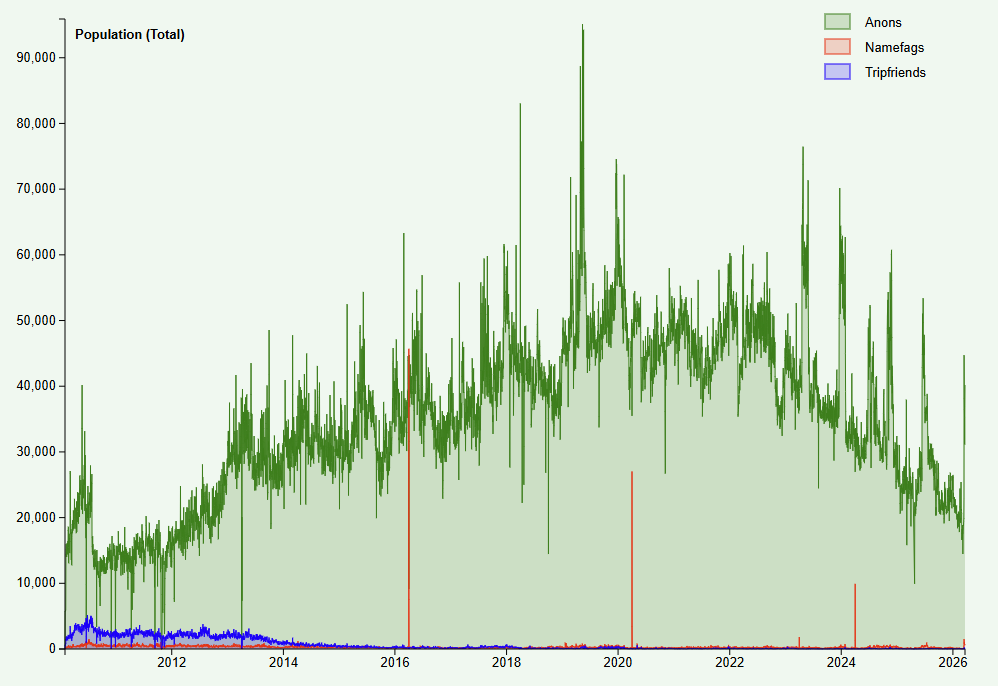Click the 70,000 y-axis label
The image size is (998, 686).
(x=36, y=189)
